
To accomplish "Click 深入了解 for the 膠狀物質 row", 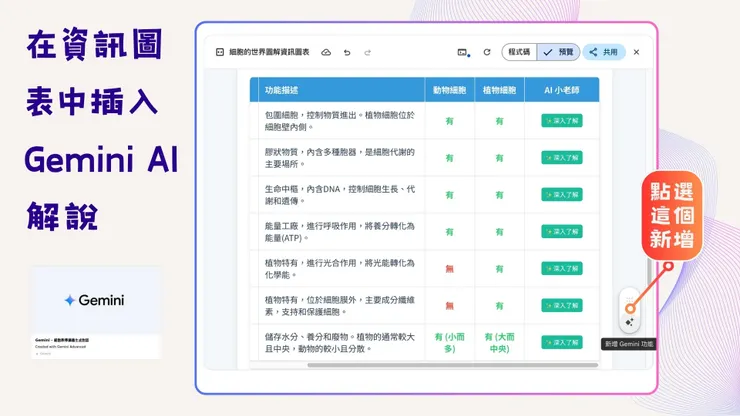I will 562,158.
